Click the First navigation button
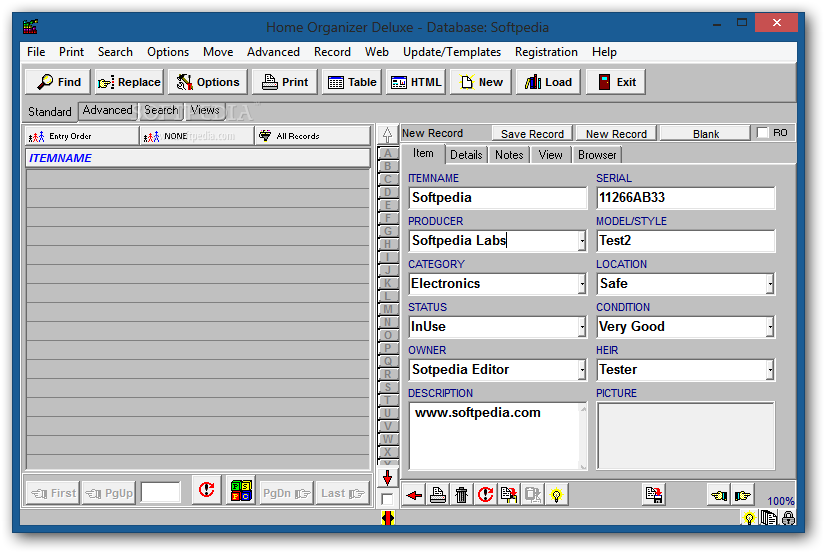This screenshot has width=825, height=553. tap(53, 494)
